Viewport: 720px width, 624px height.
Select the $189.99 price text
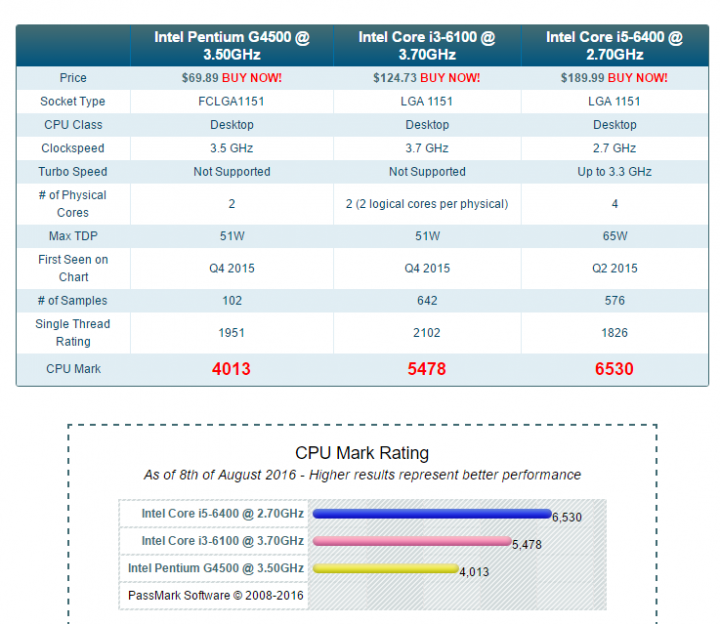click(582, 78)
